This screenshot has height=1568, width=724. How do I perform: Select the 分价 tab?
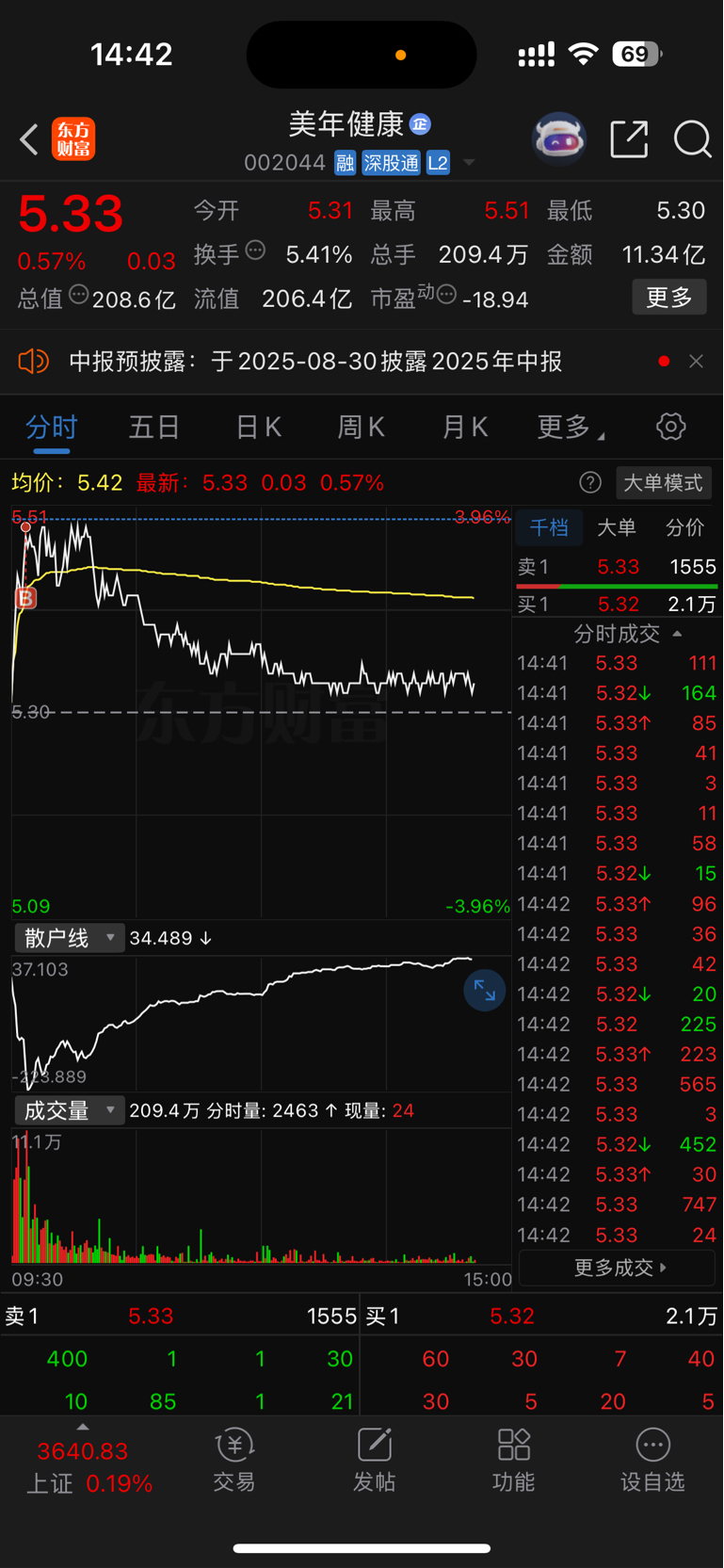pyautogui.click(x=684, y=527)
